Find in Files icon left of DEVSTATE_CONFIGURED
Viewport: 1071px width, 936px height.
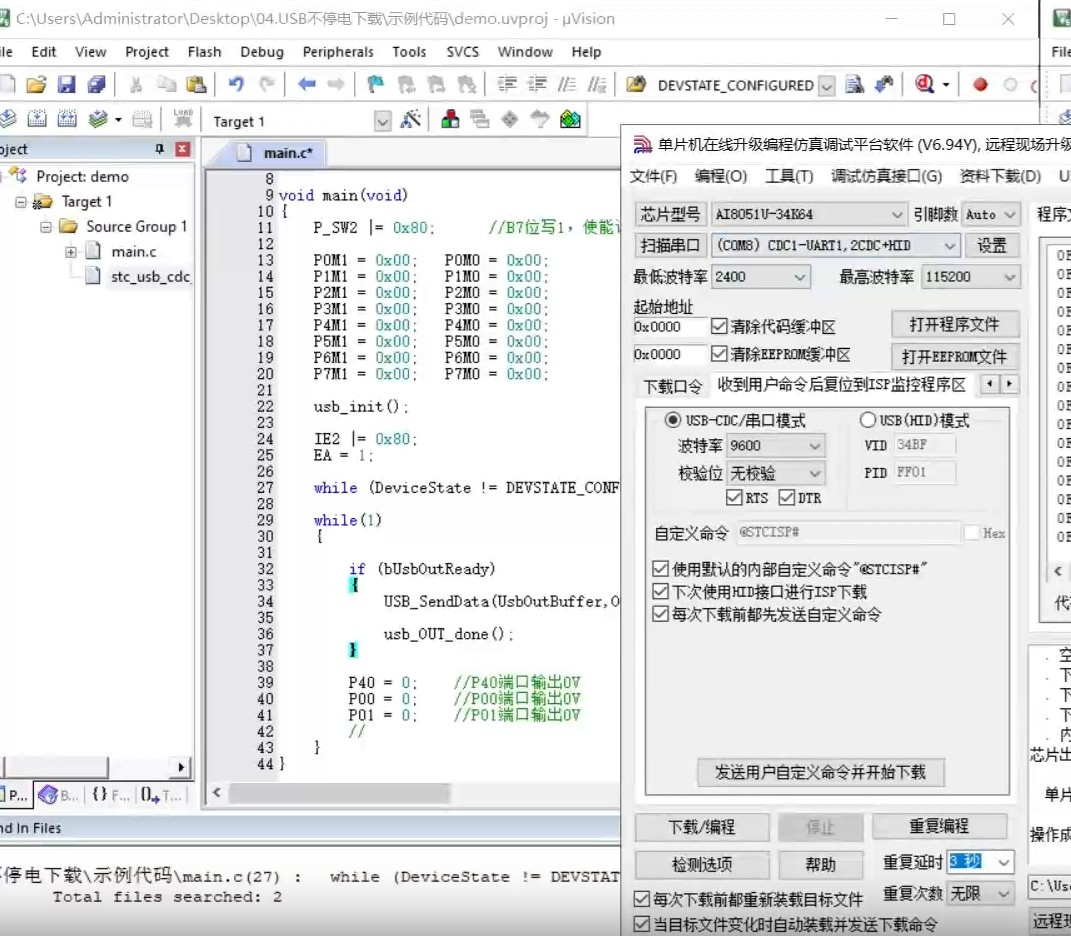tap(636, 85)
